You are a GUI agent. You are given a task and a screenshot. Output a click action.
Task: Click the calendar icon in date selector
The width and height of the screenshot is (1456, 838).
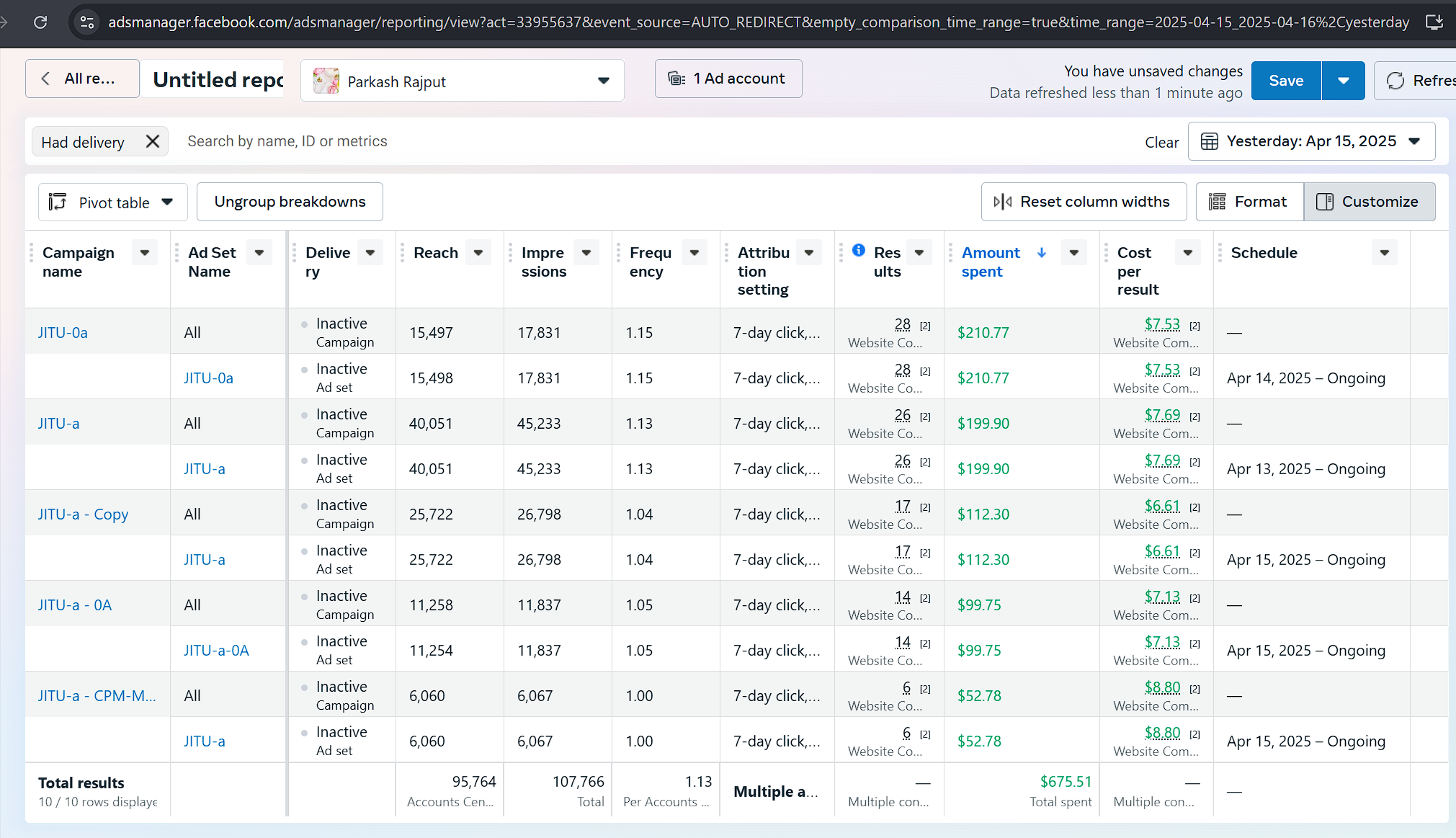coord(1210,141)
